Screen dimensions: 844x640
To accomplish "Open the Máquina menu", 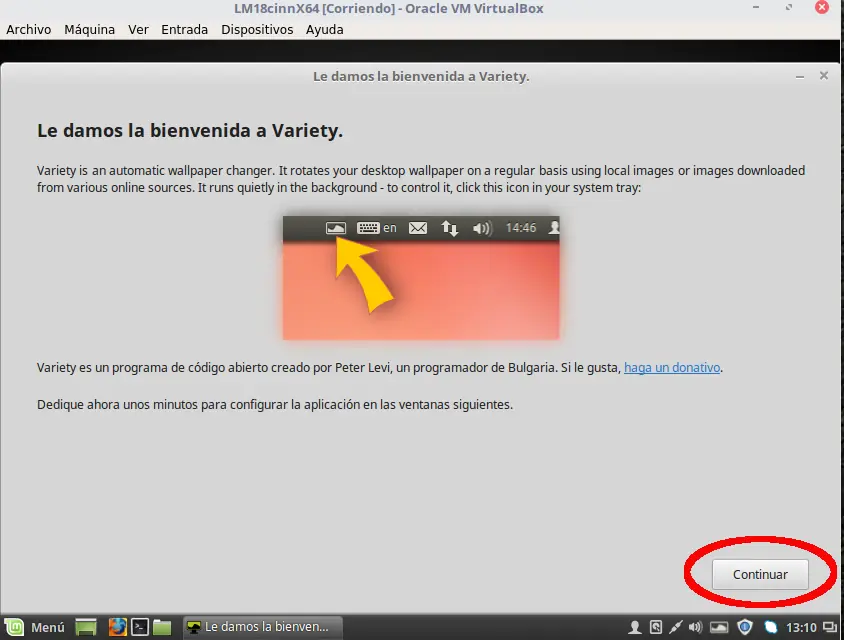I will click(89, 30).
